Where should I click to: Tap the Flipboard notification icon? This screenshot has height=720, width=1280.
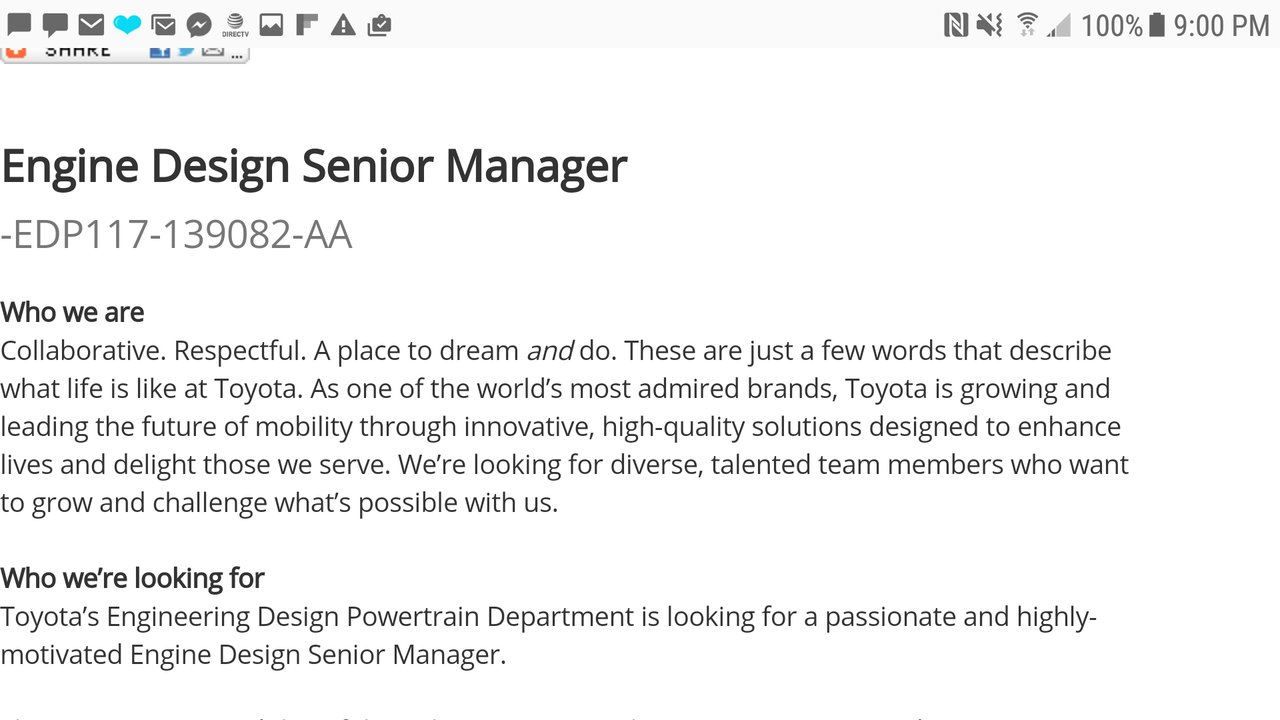point(307,25)
